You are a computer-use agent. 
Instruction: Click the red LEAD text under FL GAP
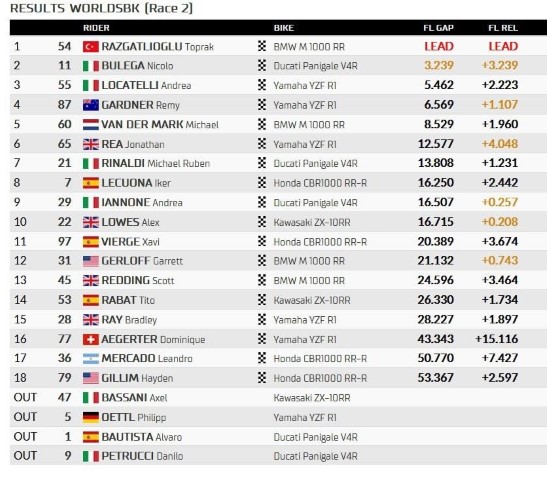point(439,46)
